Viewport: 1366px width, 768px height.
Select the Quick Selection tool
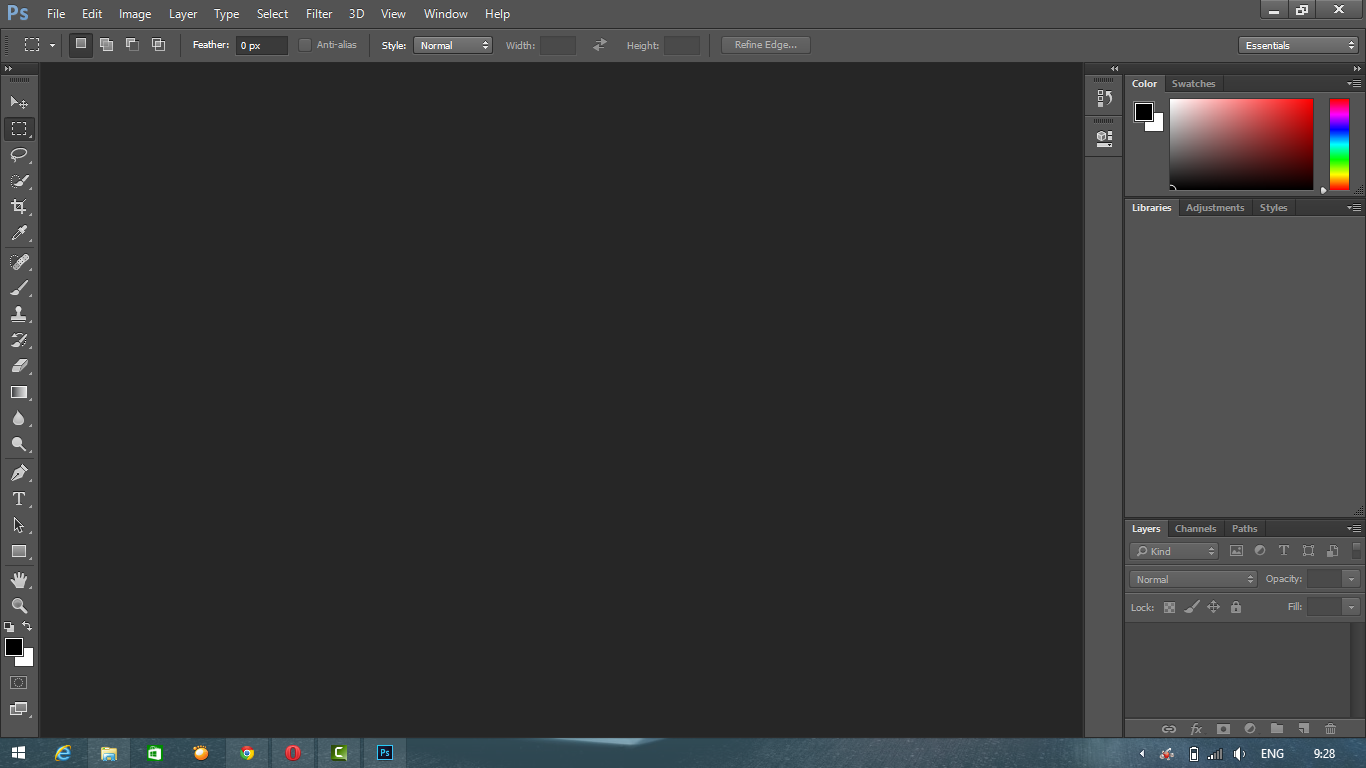19,181
